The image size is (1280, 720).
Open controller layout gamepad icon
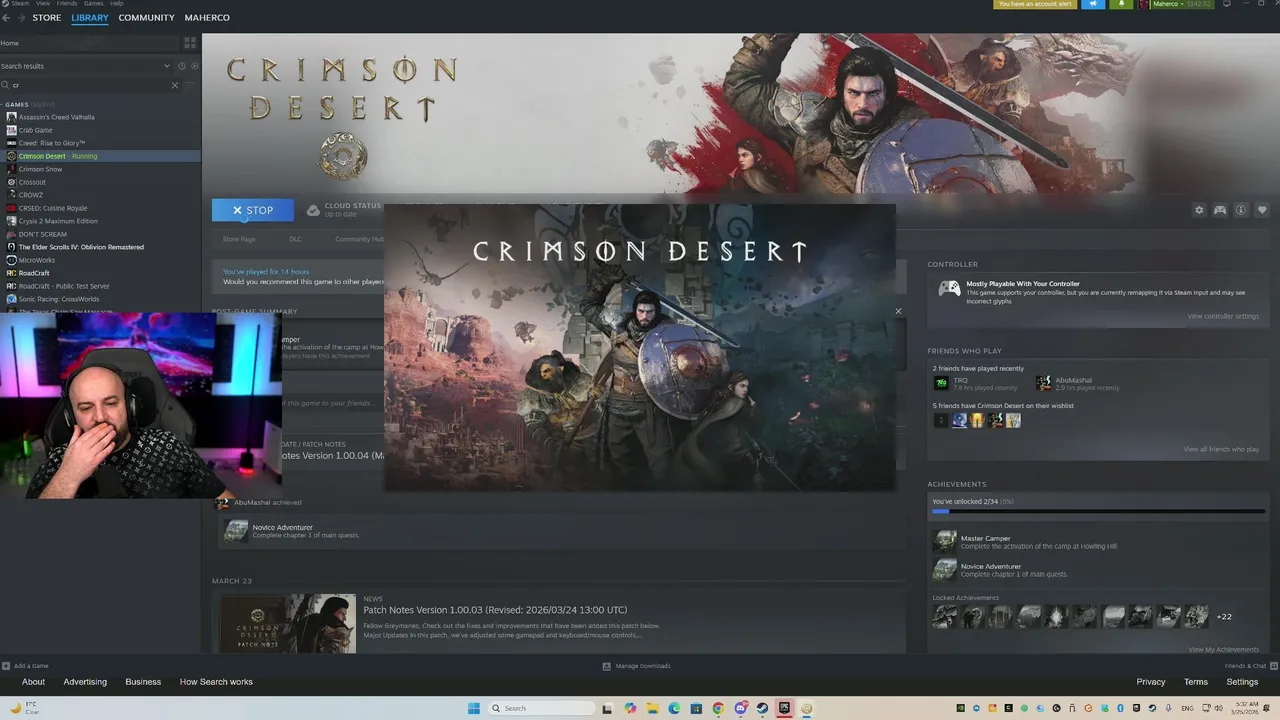click(x=1220, y=210)
